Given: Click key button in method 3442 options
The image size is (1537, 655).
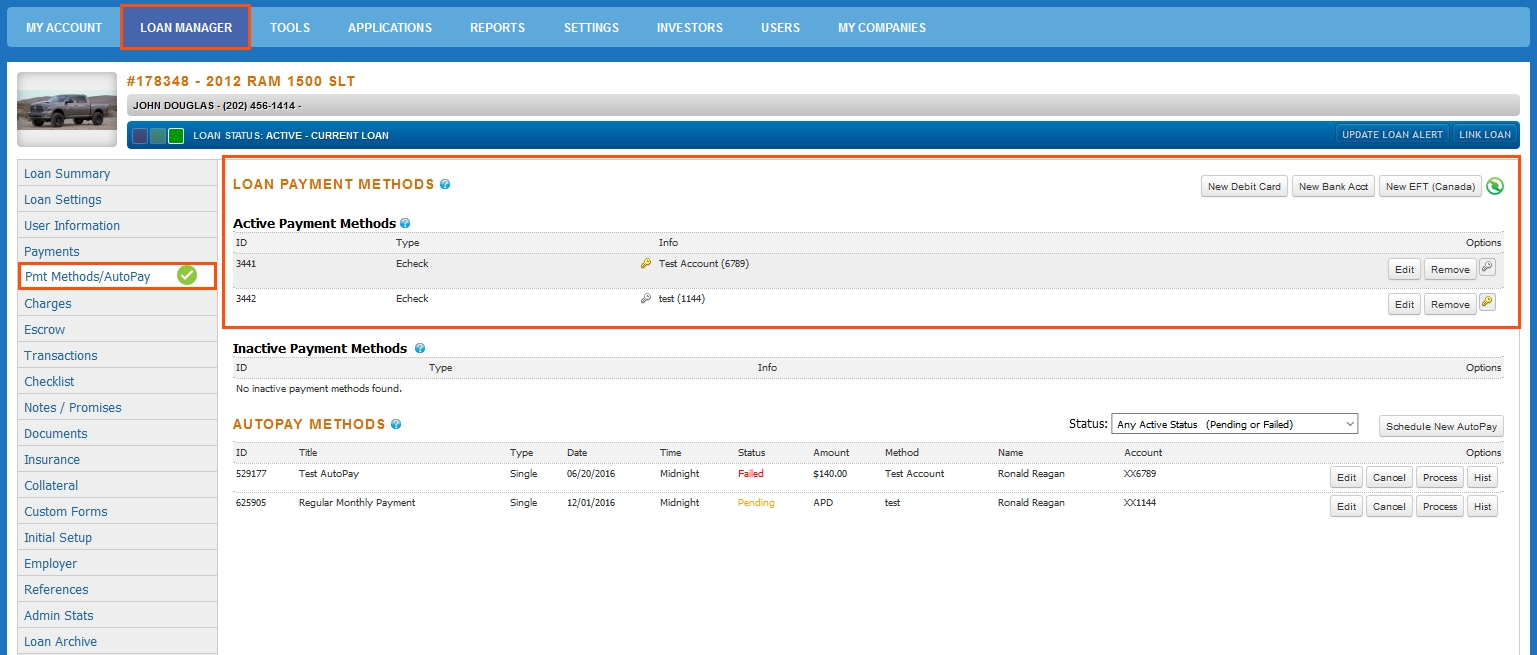Looking at the screenshot, I should (1487, 302).
